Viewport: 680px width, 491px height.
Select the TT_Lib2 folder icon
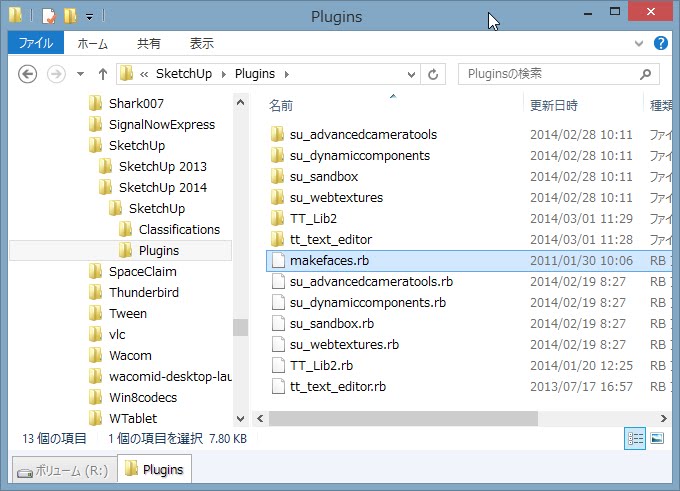(278, 218)
